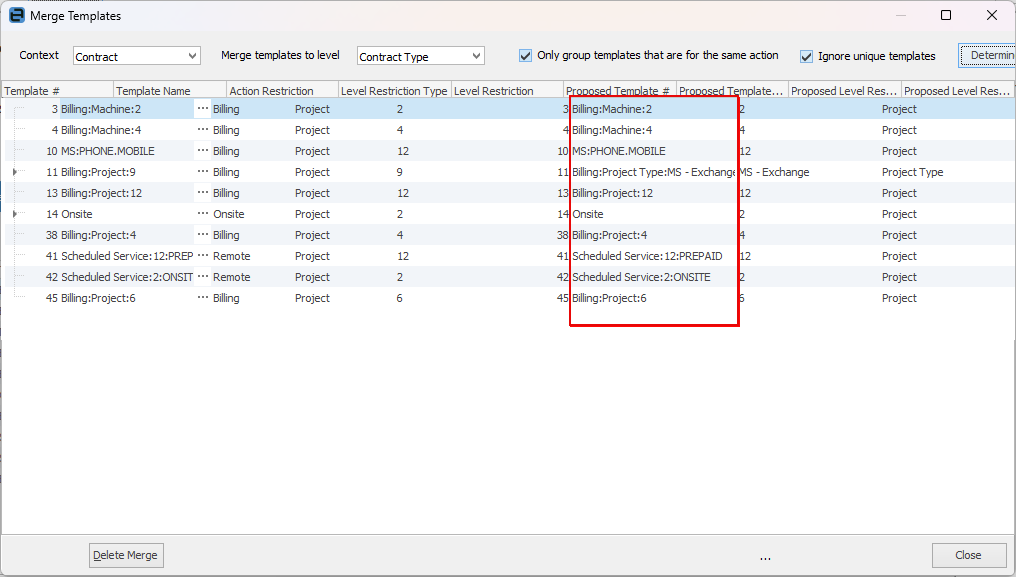Image resolution: width=1016 pixels, height=577 pixels.
Task: Click Remote action in template 41 row
Action: (231, 256)
